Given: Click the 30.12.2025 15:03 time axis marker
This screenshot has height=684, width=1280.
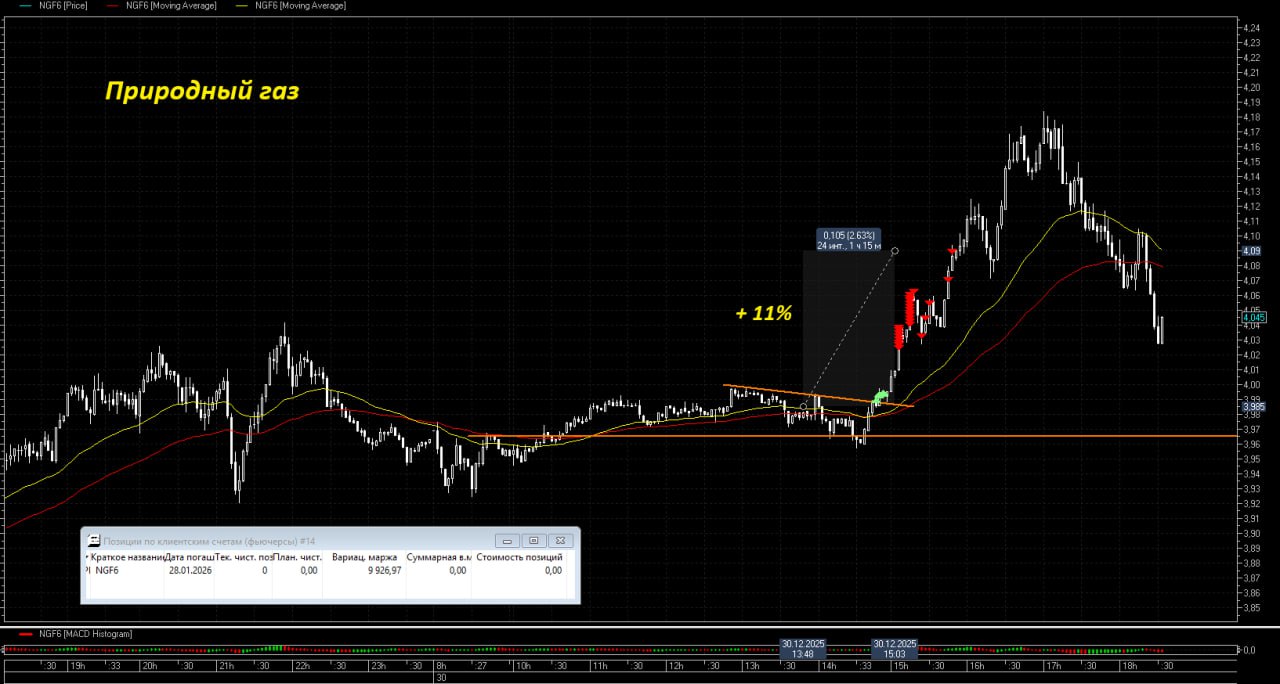Looking at the screenshot, I should click(894, 649).
